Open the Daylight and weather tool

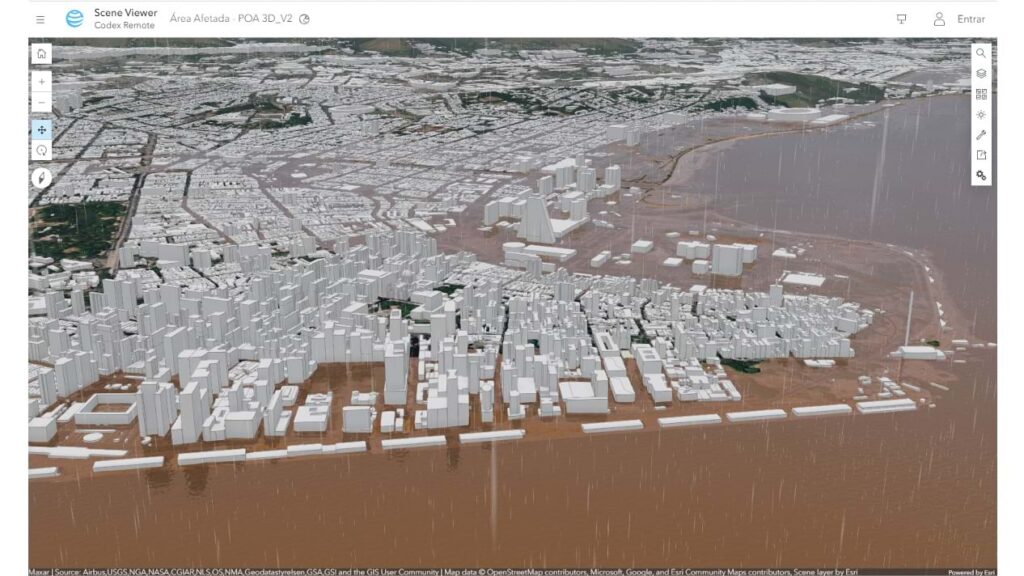point(981,114)
